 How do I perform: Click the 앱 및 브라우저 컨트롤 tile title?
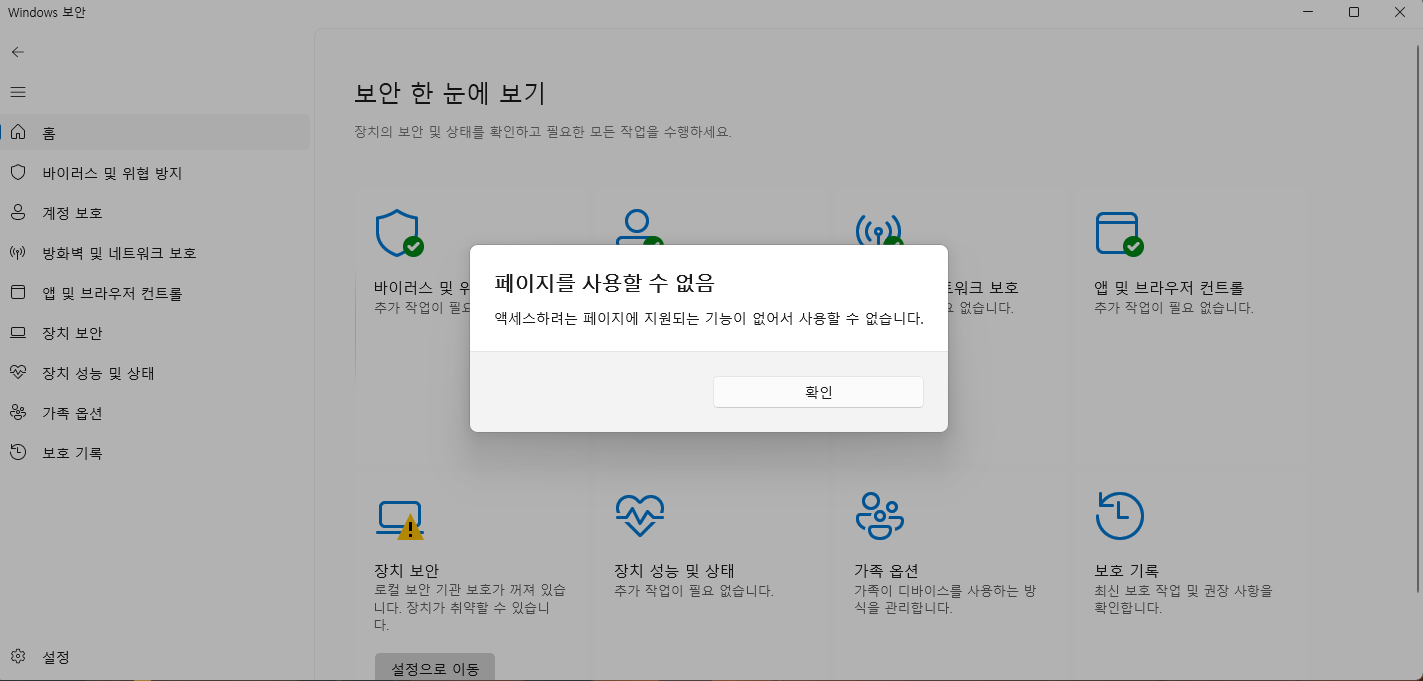click(x=1169, y=288)
